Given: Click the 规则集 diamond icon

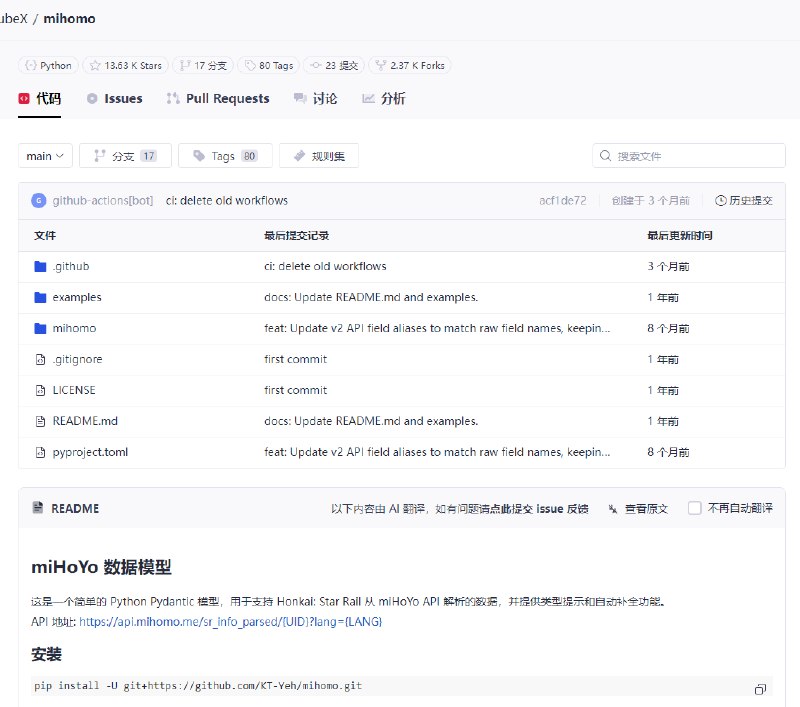Looking at the screenshot, I should coord(299,155).
